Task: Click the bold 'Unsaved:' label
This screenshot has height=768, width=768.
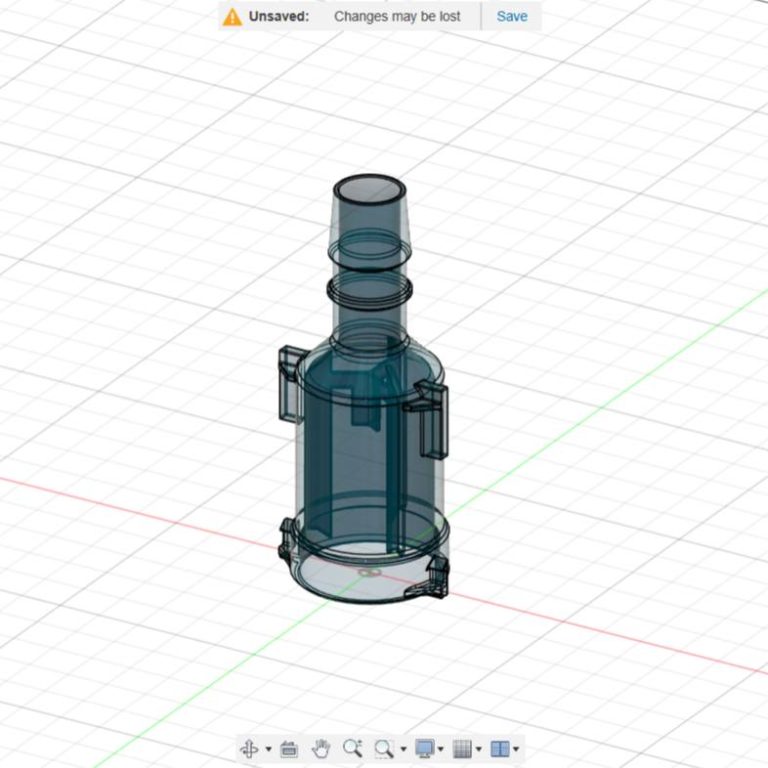Action: click(279, 16)
